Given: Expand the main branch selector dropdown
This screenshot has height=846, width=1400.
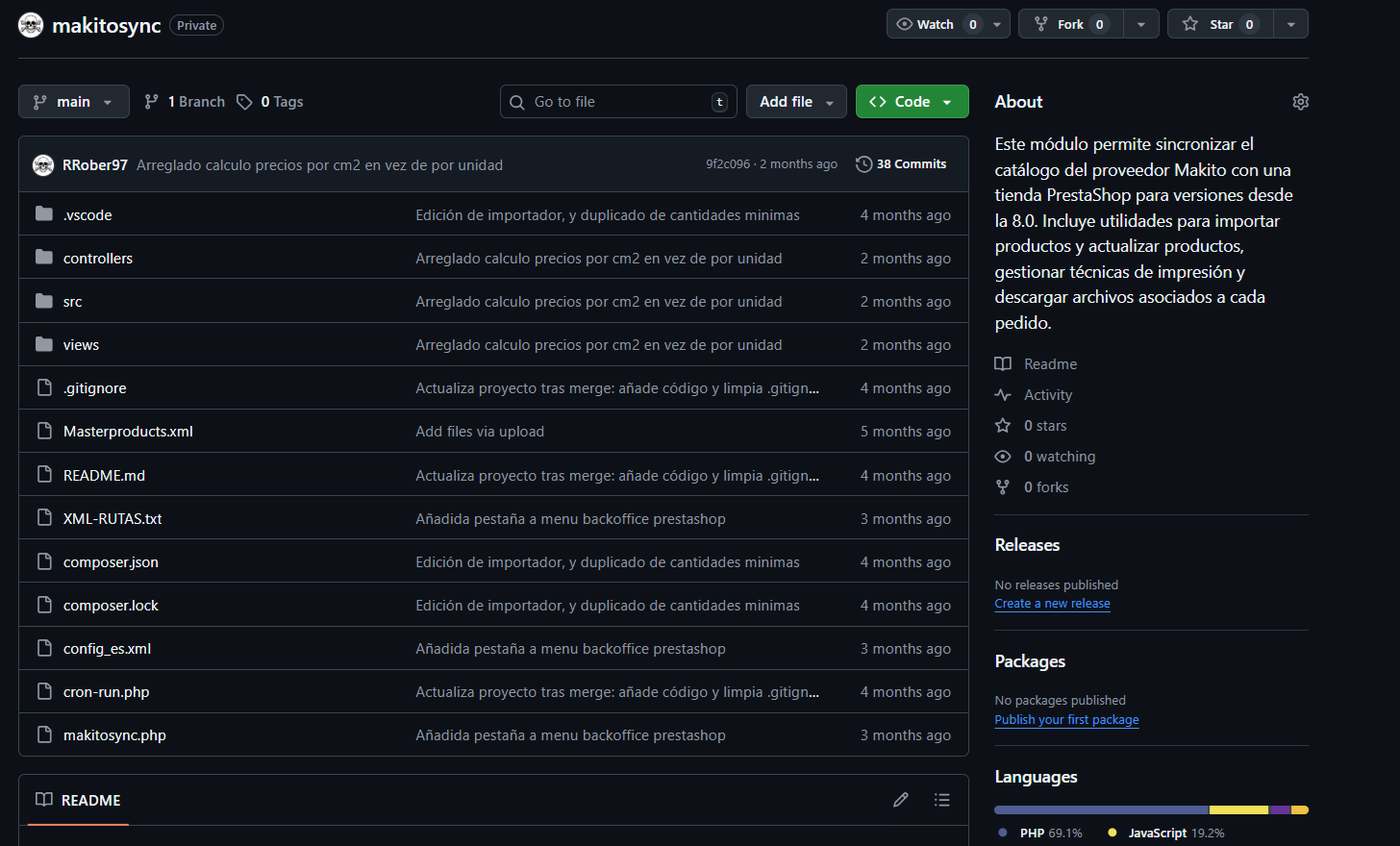Looking at the screenshot, I should (x=74, y=102).
